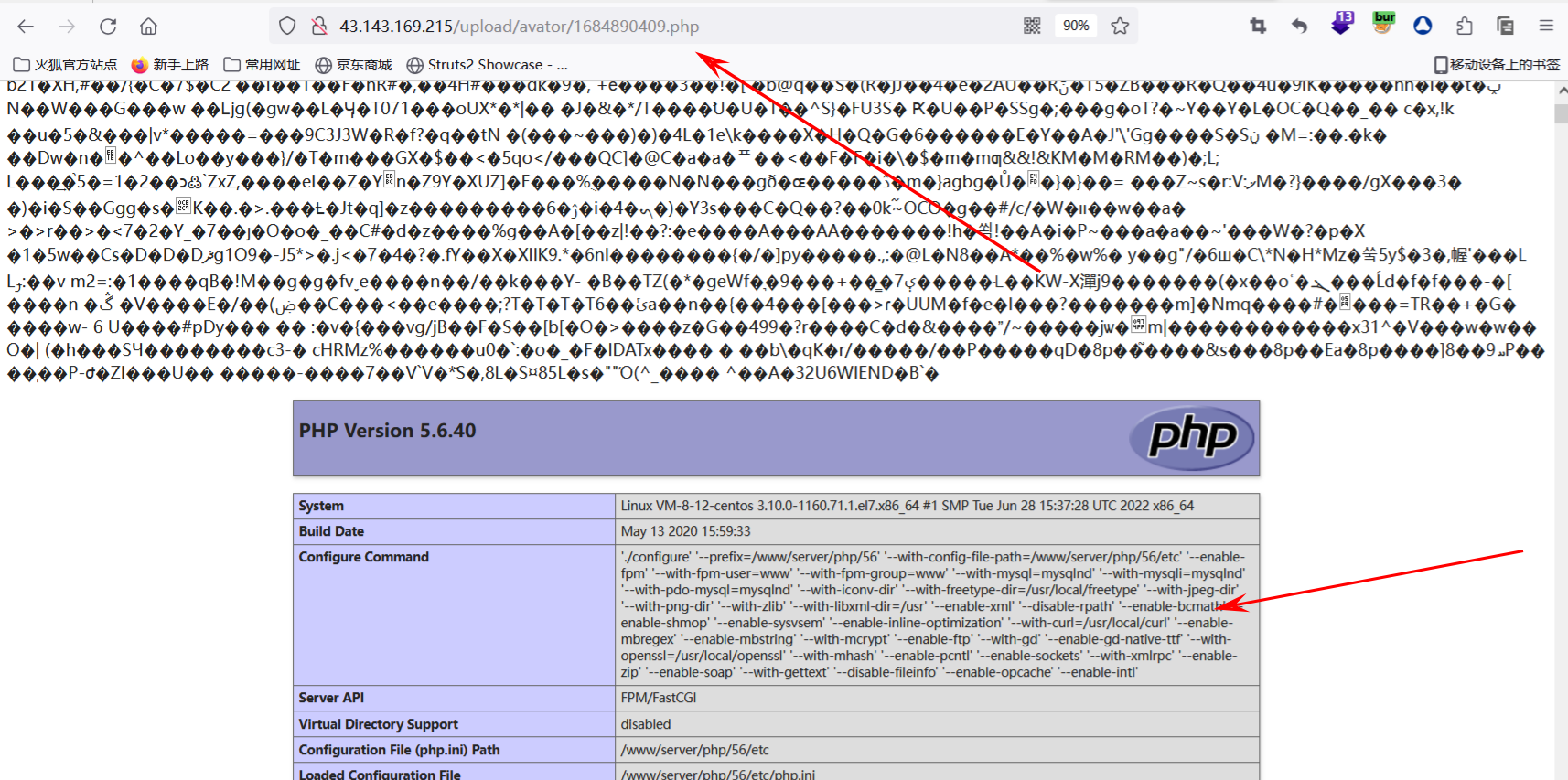Select the Configure Command label

point(363,557)
